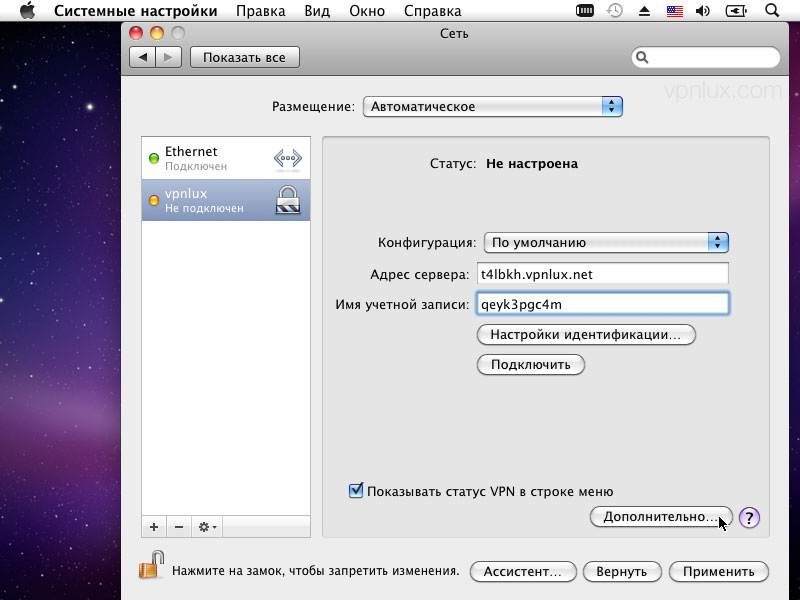Click the green Ethernet status dot
This screenshot has height=600, width=800.
click(x=154, y=158)
